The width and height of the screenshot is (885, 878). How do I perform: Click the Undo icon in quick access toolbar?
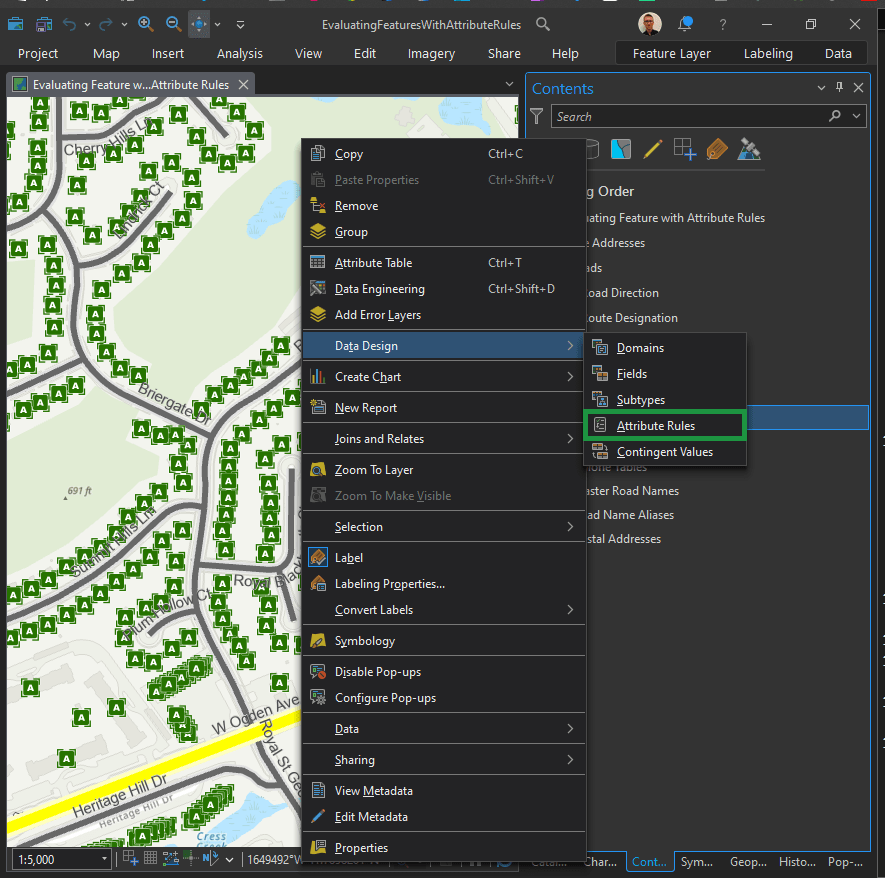70,24
